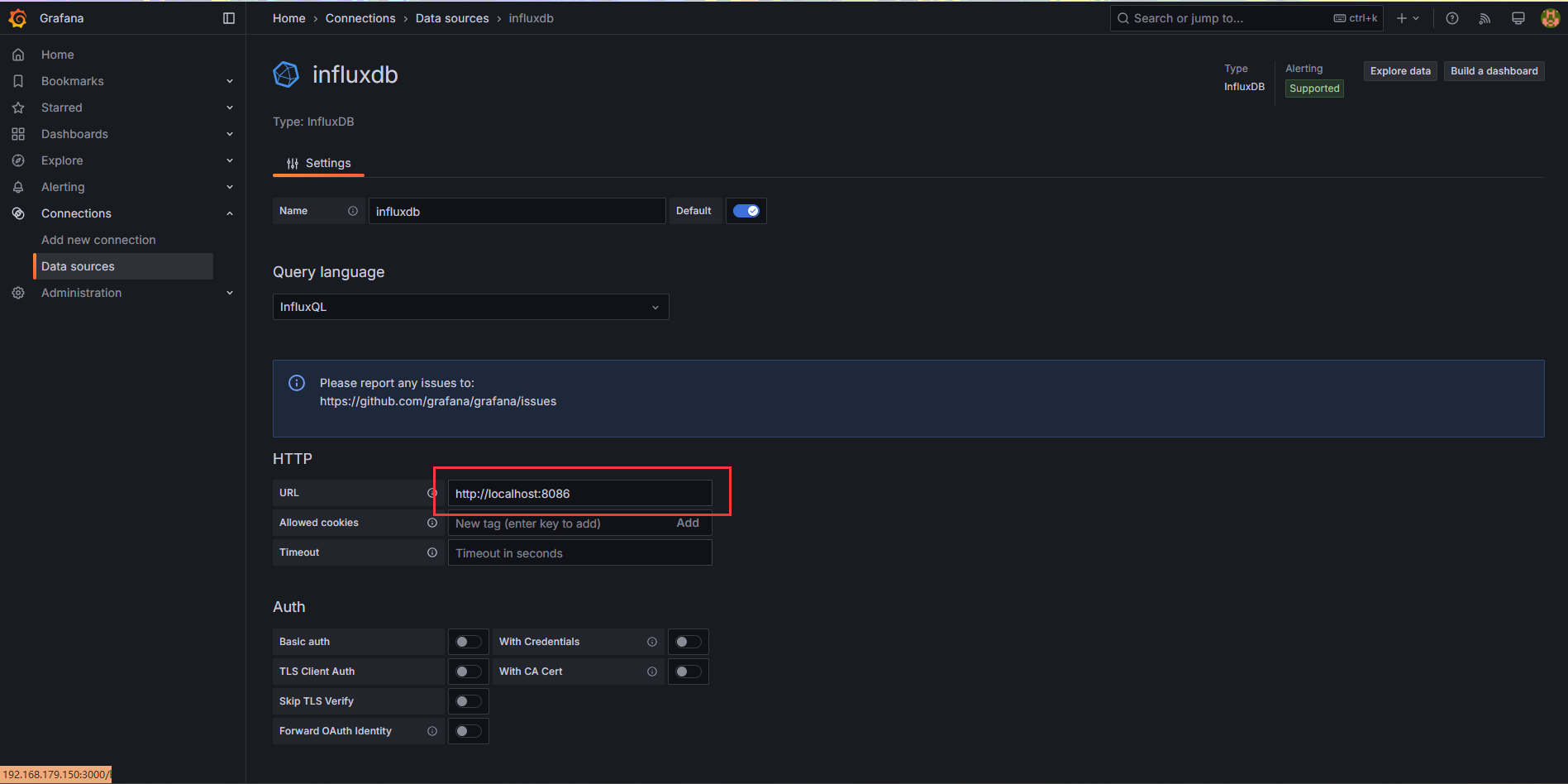Click the Allowed cookies info icon
The image size is (1568, 784).
432,523
